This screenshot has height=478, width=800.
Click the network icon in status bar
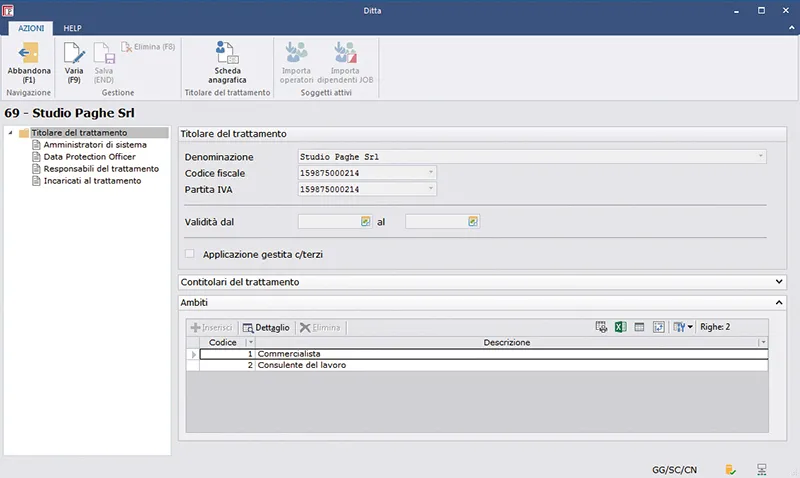[762, 468]
